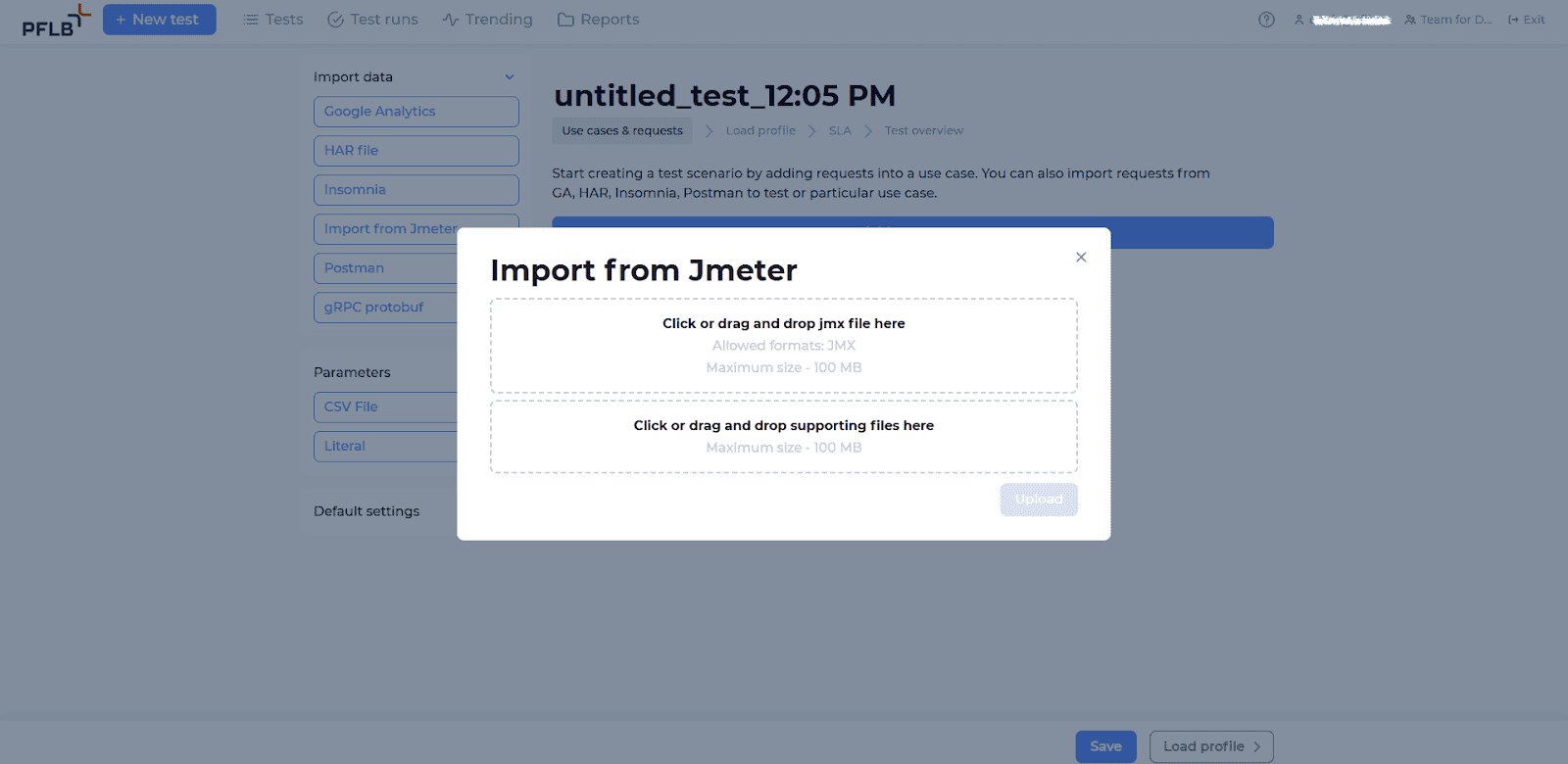
Task: Add a Literal parameter
Action: (385, 446)
